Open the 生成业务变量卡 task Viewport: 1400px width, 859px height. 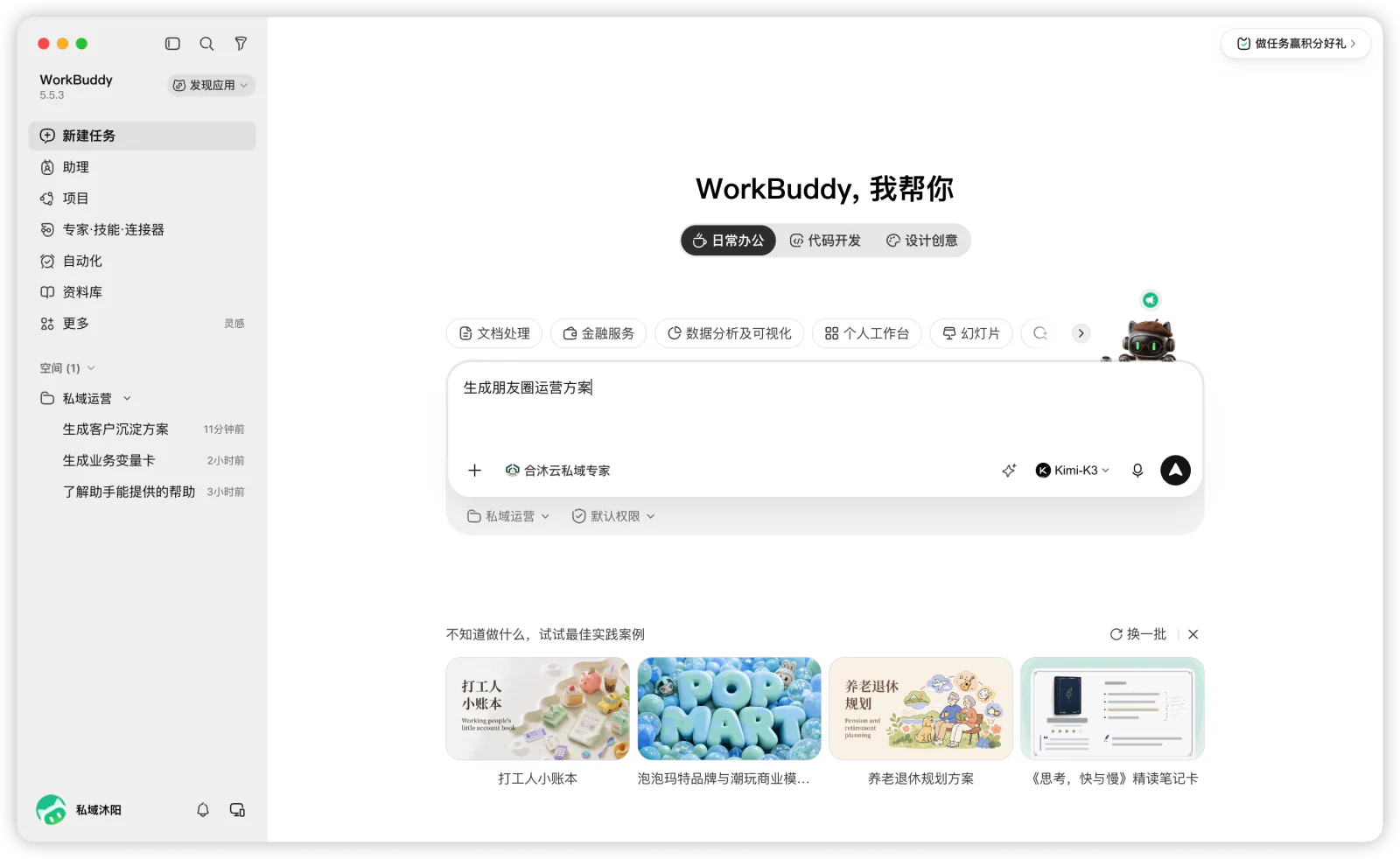click(x=142, y=461)
